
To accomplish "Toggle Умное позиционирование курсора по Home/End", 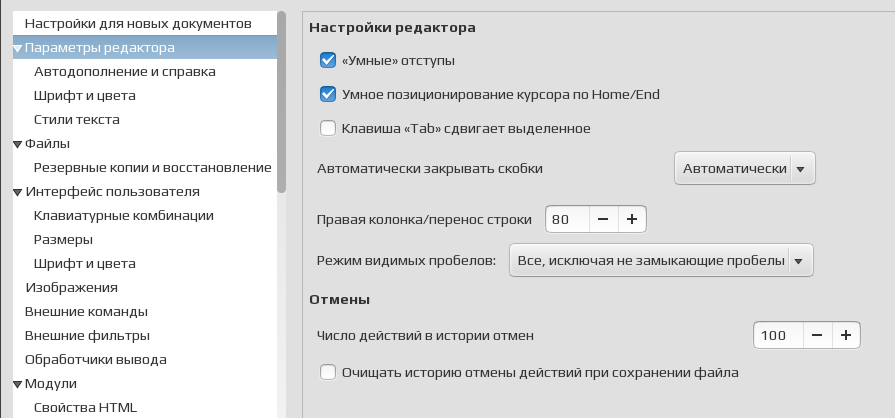I will point(328,94).
